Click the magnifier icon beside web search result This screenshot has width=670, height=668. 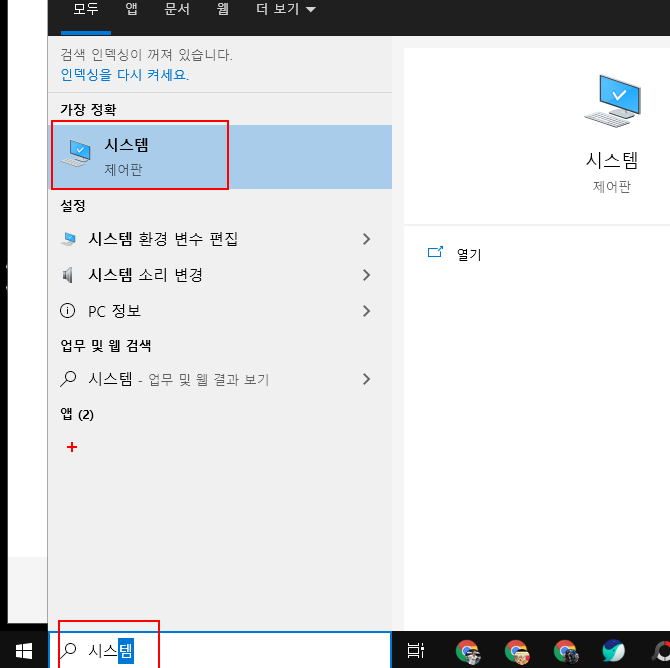68,379
